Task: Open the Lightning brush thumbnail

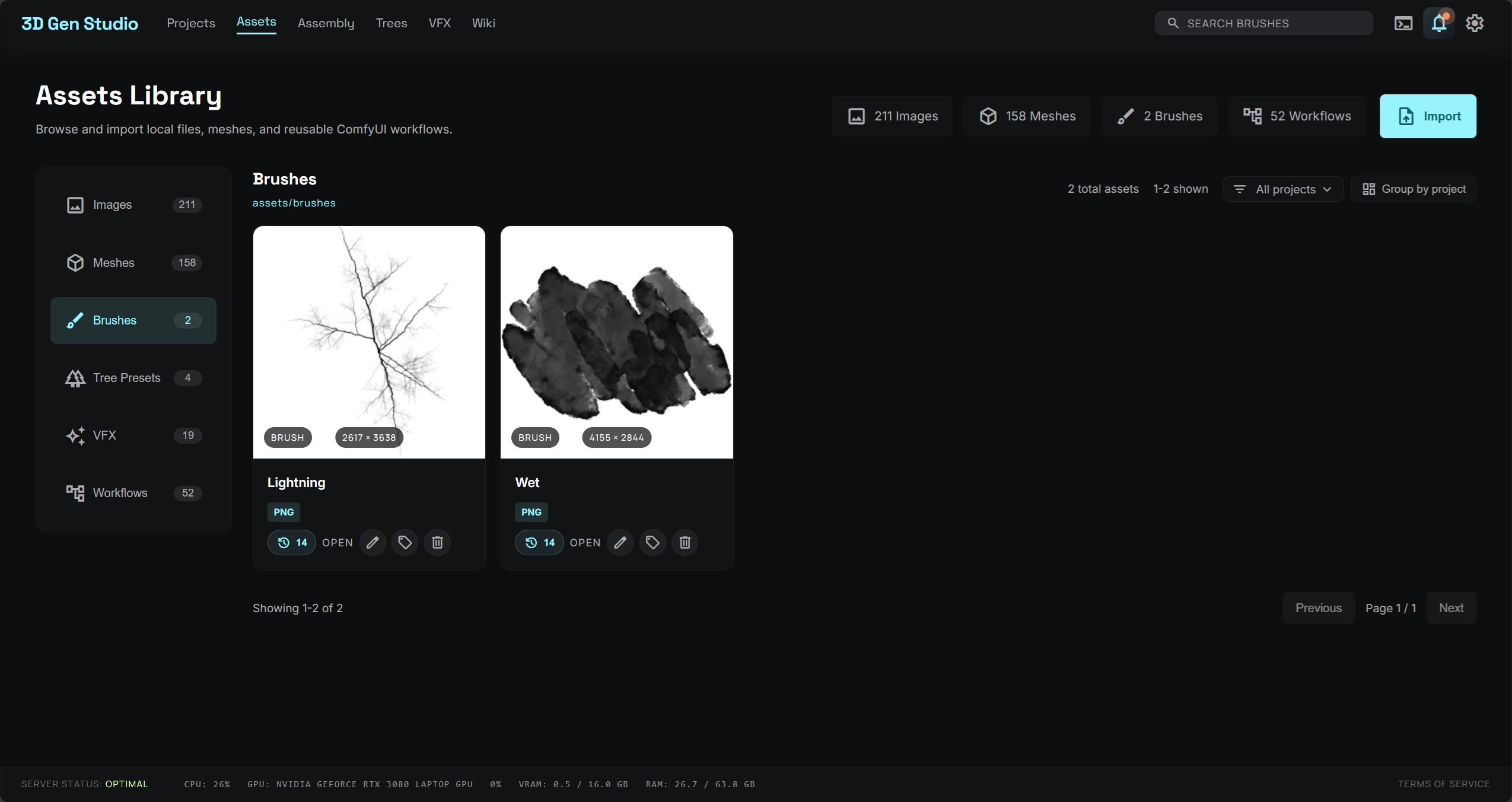Action: click(x=369, y=342)
